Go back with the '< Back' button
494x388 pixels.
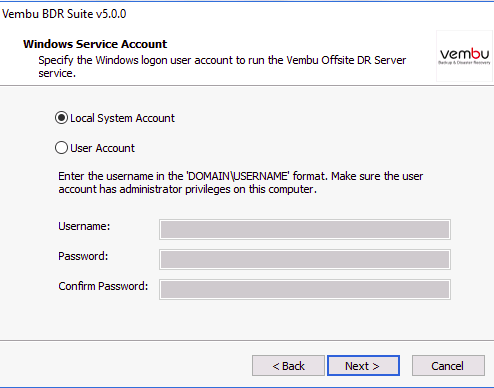tap(288, 366)
